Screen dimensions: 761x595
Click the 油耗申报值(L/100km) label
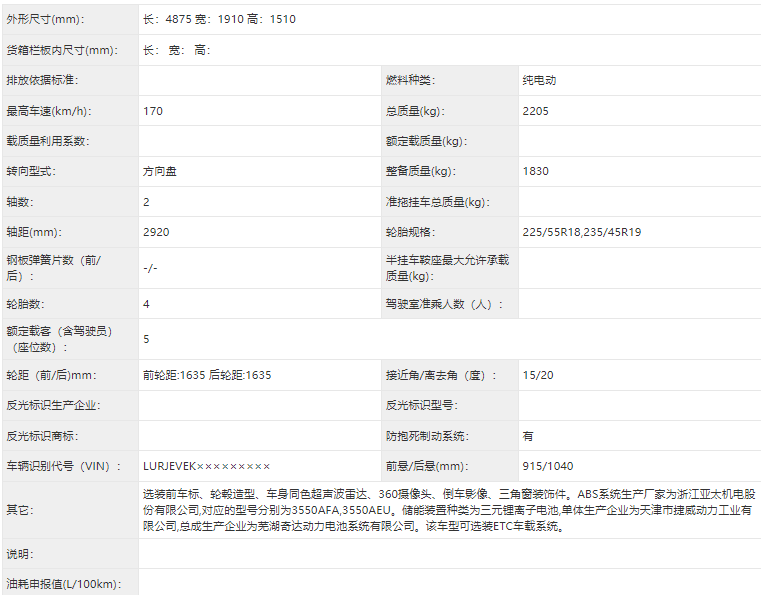tap(64, 584)
